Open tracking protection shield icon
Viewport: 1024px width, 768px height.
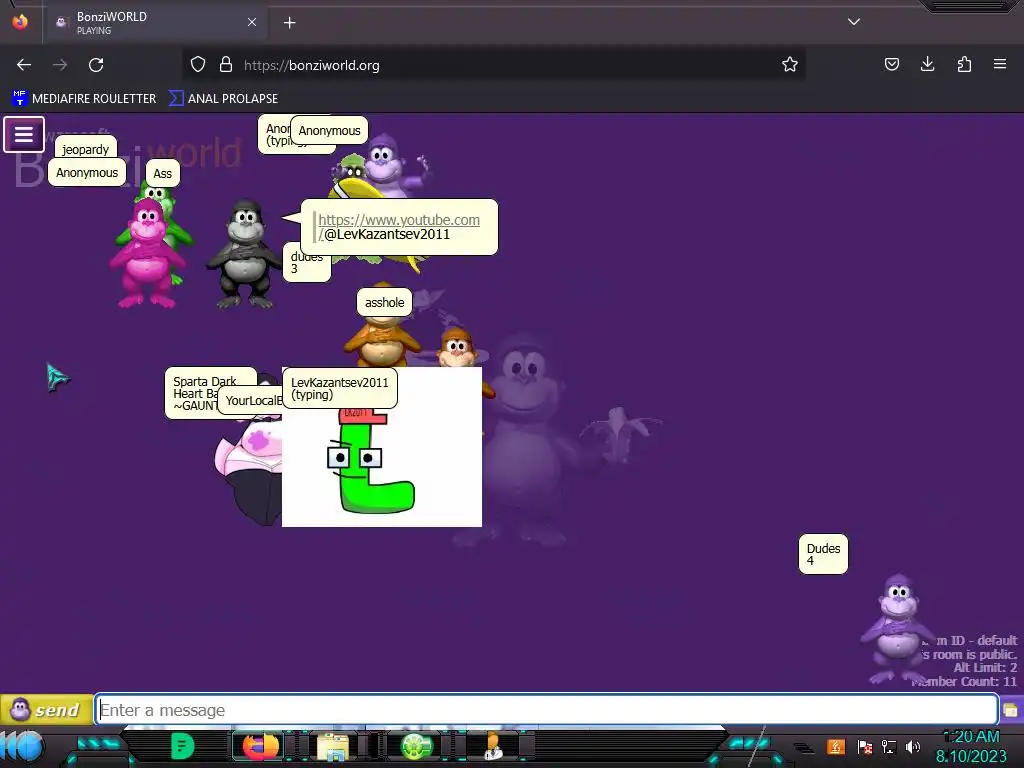coord(198,65)
